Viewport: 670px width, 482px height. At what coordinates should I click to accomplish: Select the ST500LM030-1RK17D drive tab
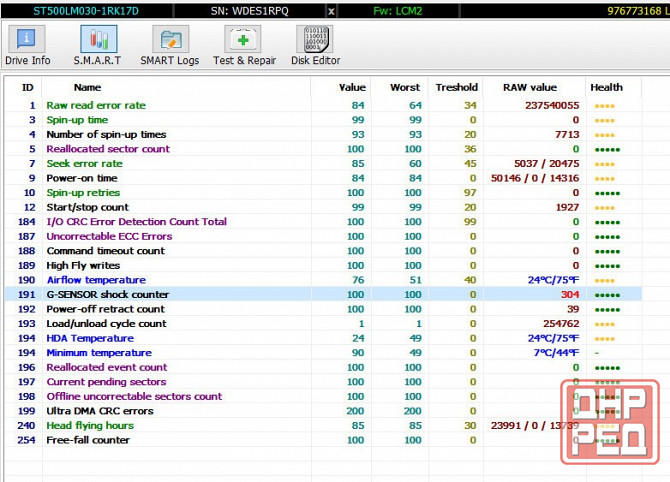(x=86, y=11)
